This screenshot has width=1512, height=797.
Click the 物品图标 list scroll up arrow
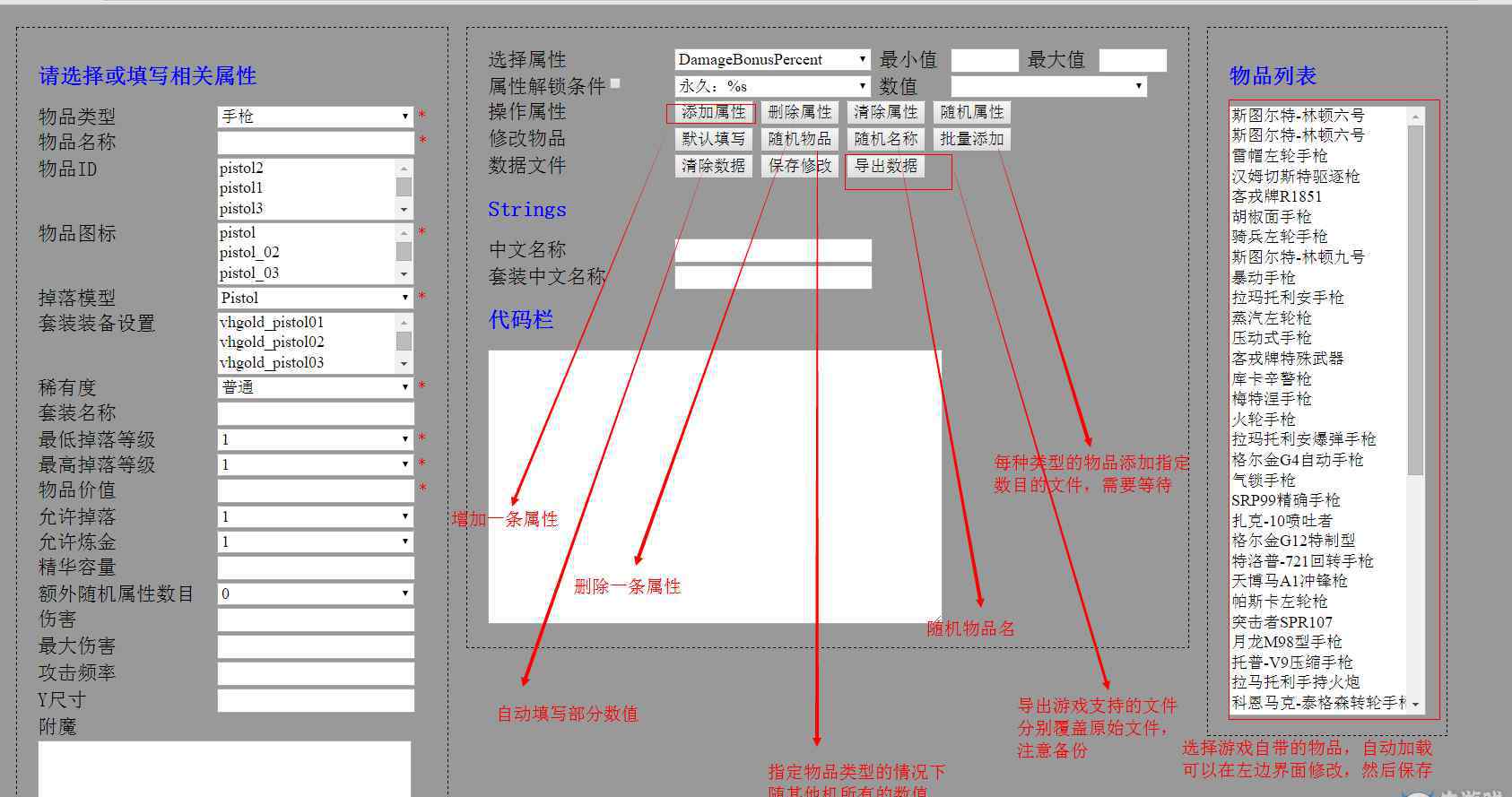[404, 232]
